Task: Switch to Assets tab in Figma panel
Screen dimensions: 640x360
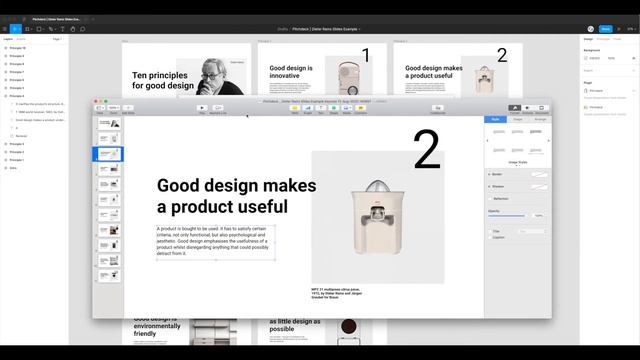Action: tap(21, 39)
